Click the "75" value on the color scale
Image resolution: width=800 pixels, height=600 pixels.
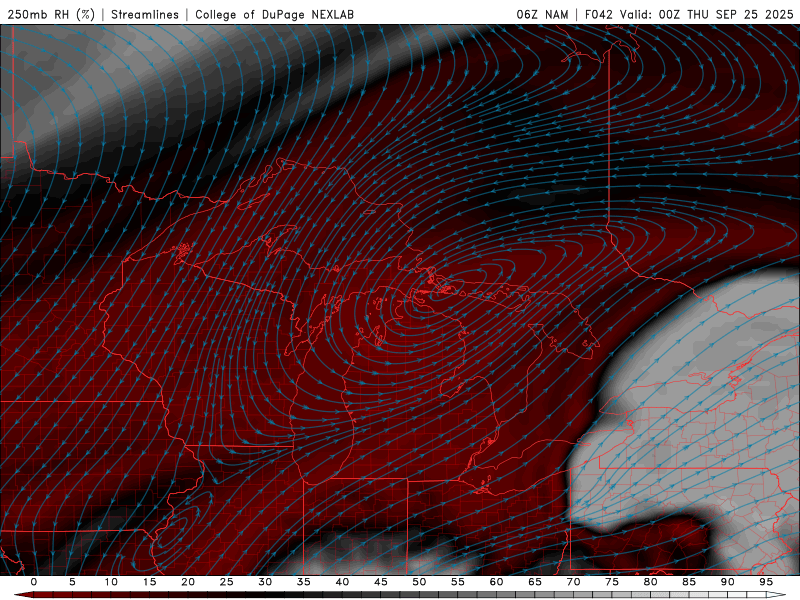pos(612,582)
